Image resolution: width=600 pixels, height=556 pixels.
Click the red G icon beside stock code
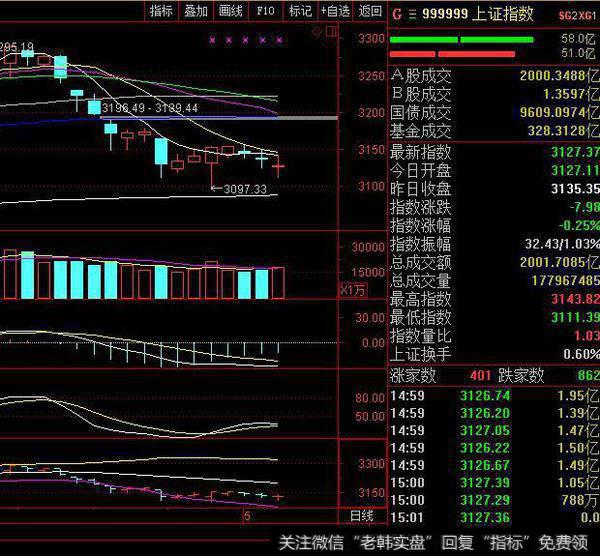click(397, 14)
